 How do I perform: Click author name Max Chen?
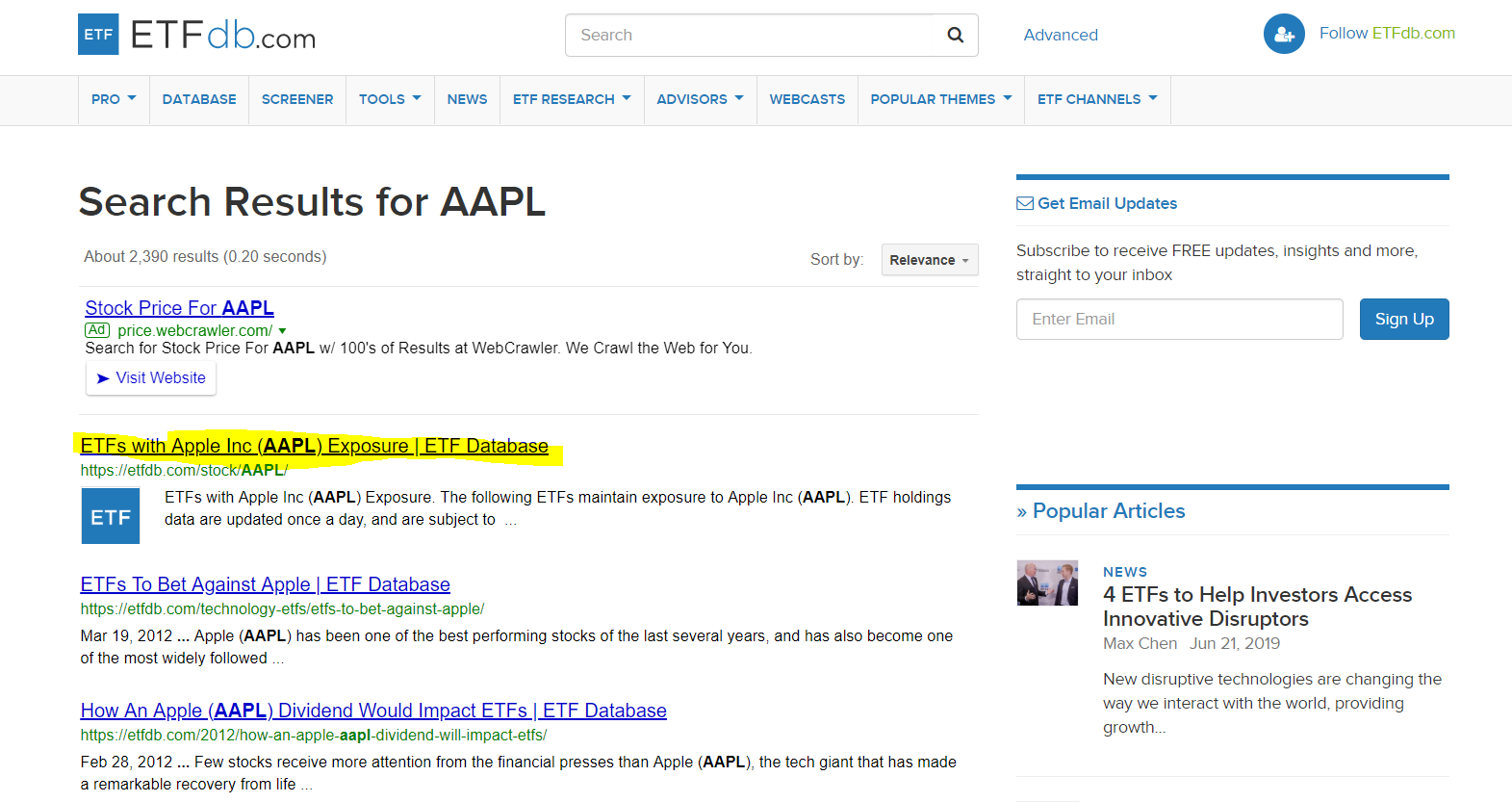(1140, 643)
